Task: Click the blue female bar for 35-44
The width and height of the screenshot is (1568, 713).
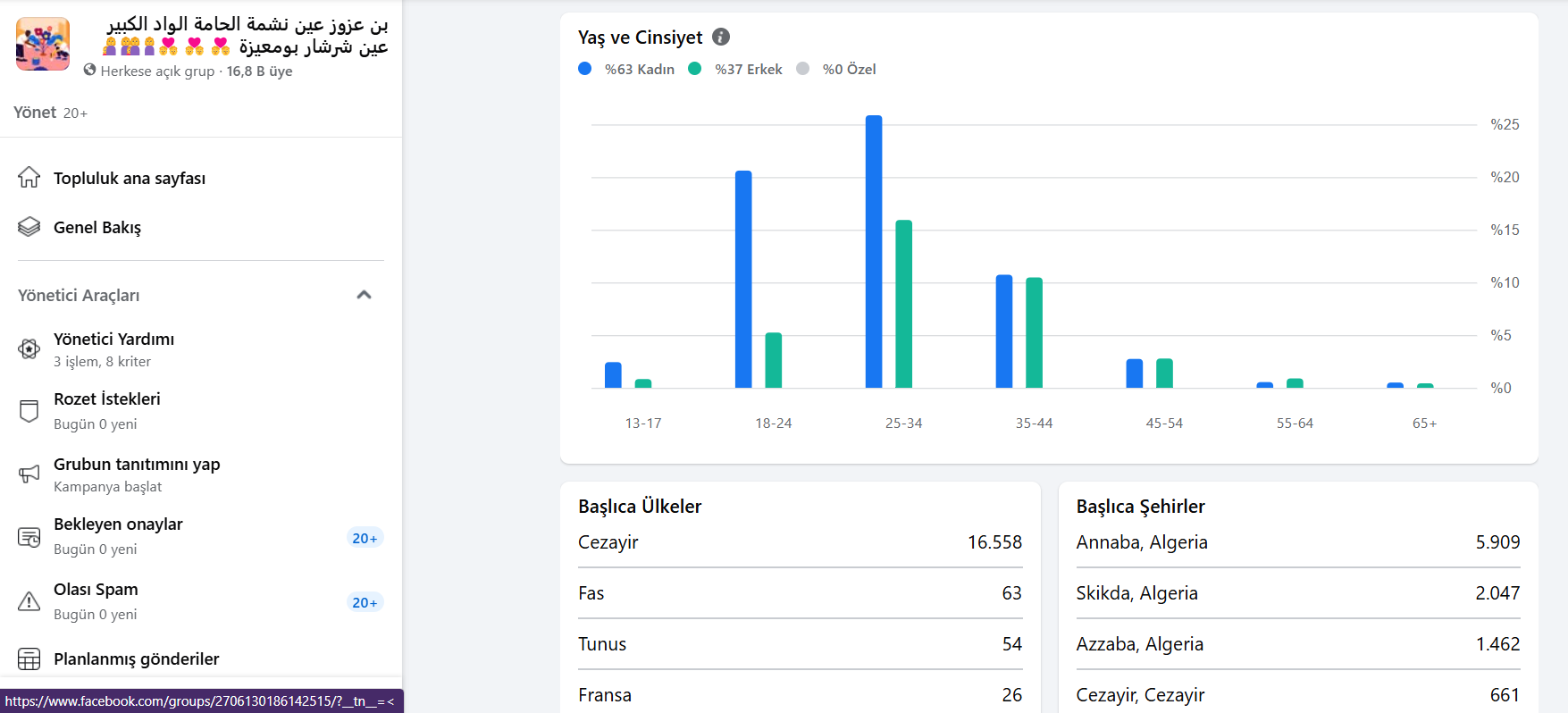Action: [1004, 331]
